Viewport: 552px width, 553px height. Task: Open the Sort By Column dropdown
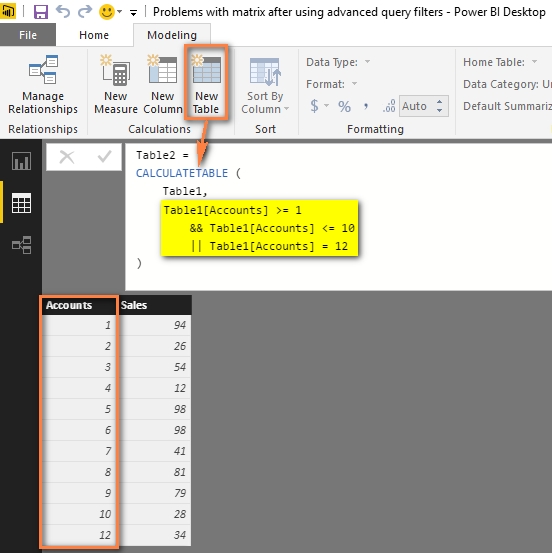coord(265,86)
